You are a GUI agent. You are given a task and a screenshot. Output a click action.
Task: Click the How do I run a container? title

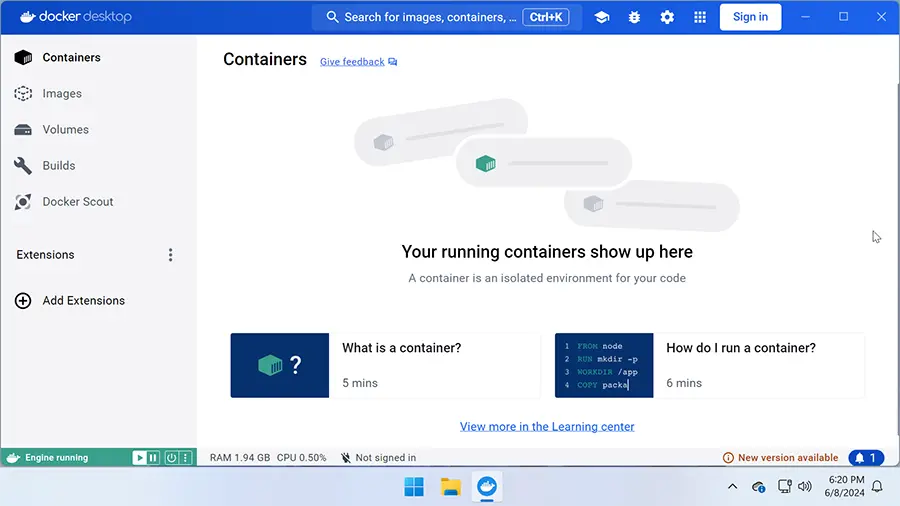(x=741, y=348)
